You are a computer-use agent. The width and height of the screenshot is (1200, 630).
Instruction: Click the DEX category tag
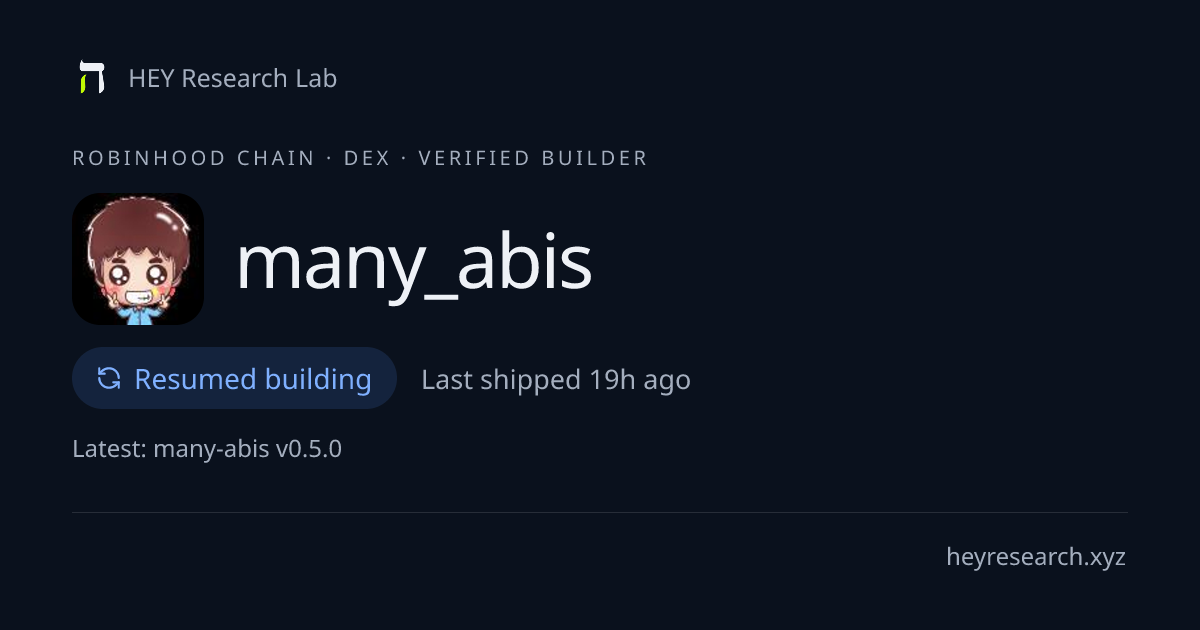367,158
